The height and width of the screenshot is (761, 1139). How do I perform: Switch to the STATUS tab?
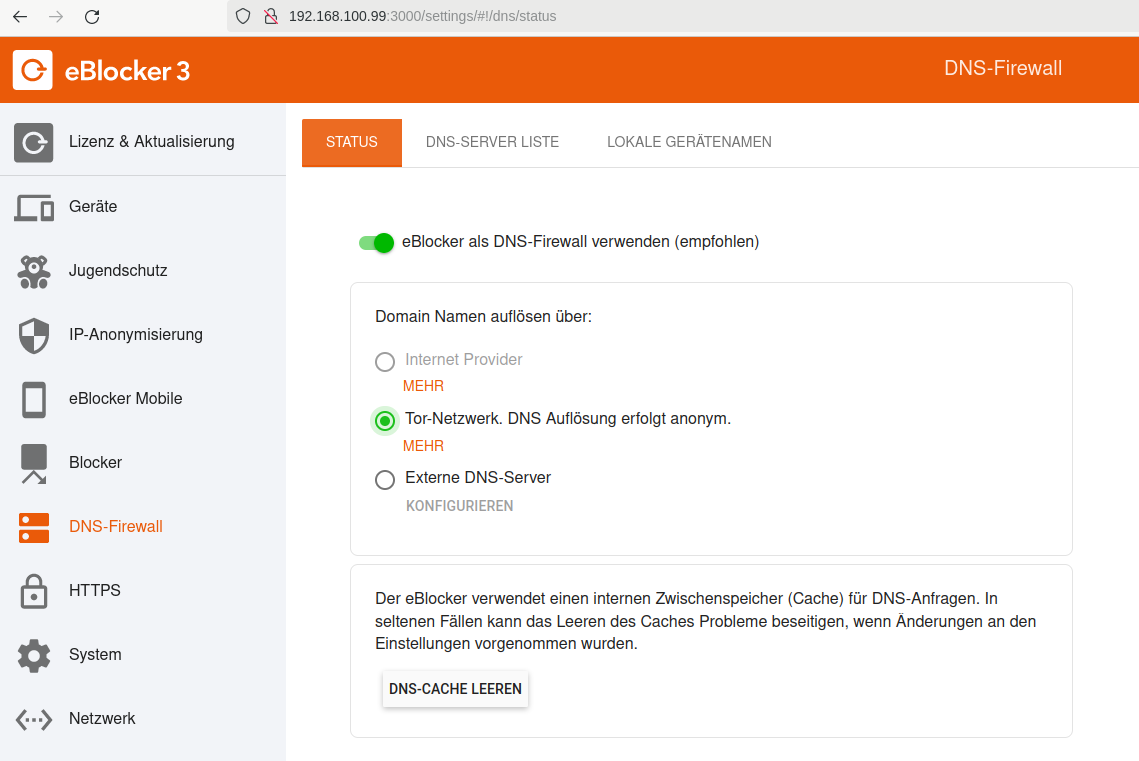pyautogui.click(x=352, y=142)
